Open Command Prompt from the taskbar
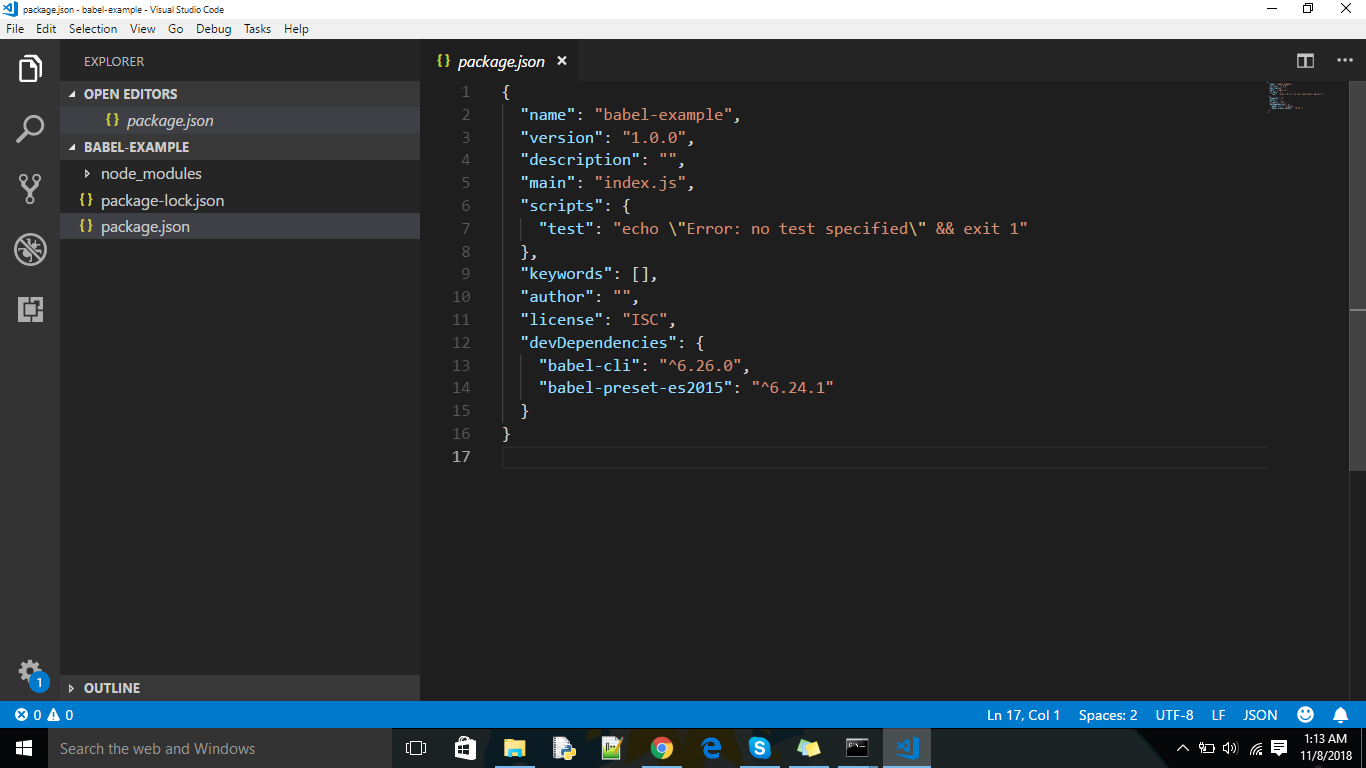 tap(857, 748)
